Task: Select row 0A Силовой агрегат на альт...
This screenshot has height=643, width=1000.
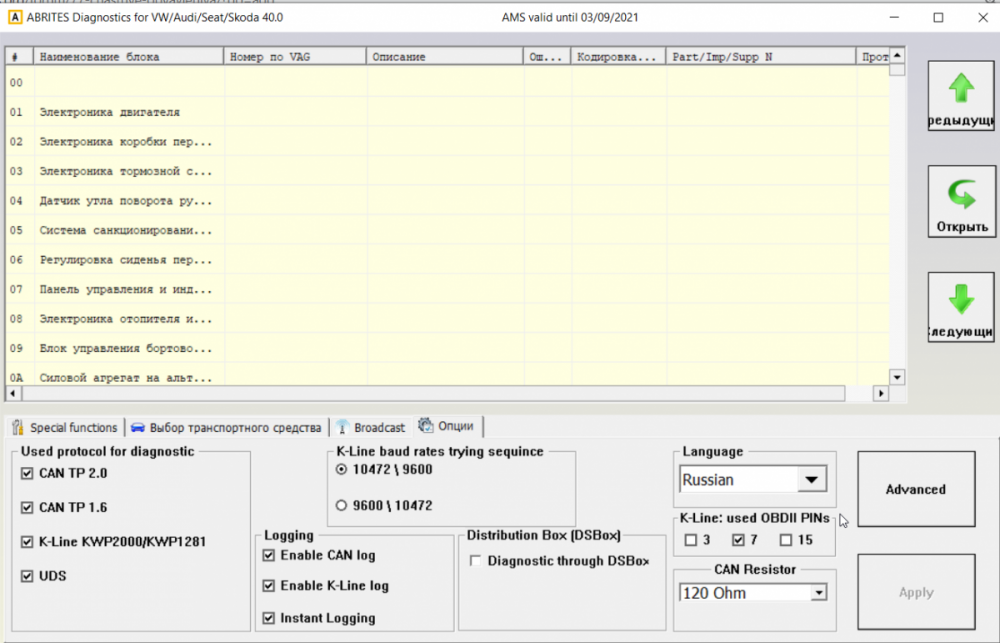Action: (447, 376)
